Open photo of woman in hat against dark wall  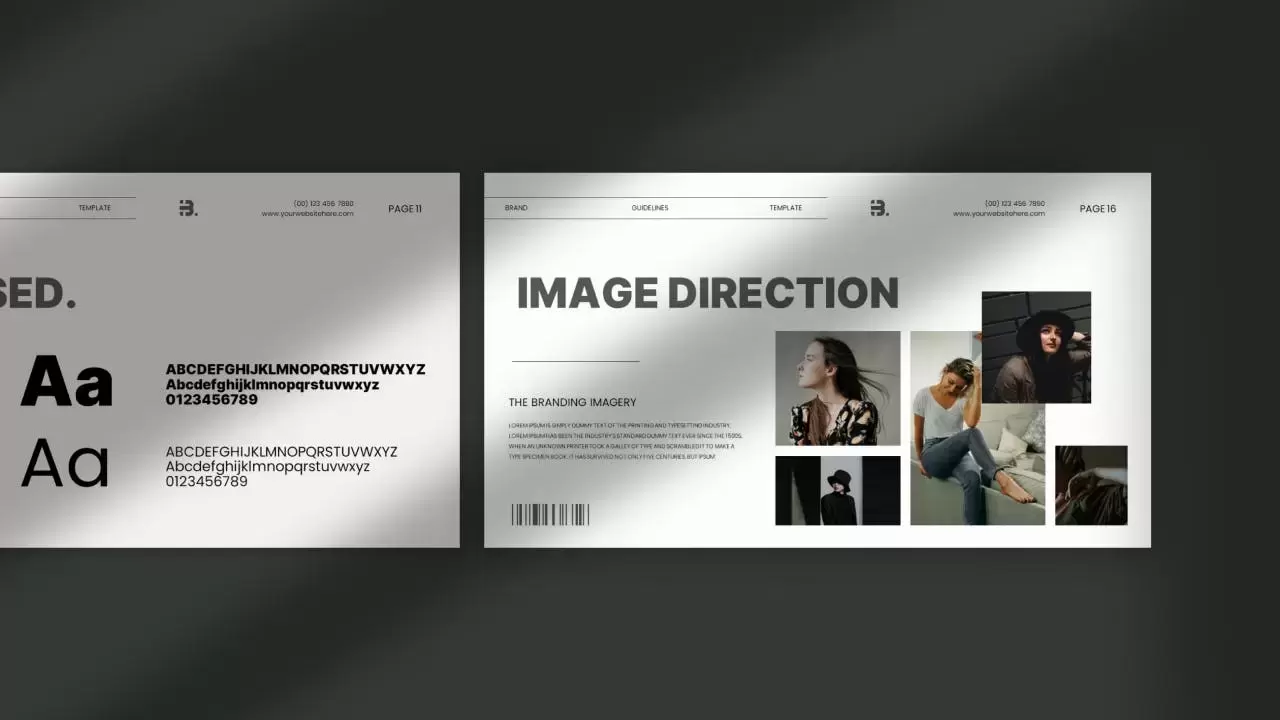[x=1036, y=347]
